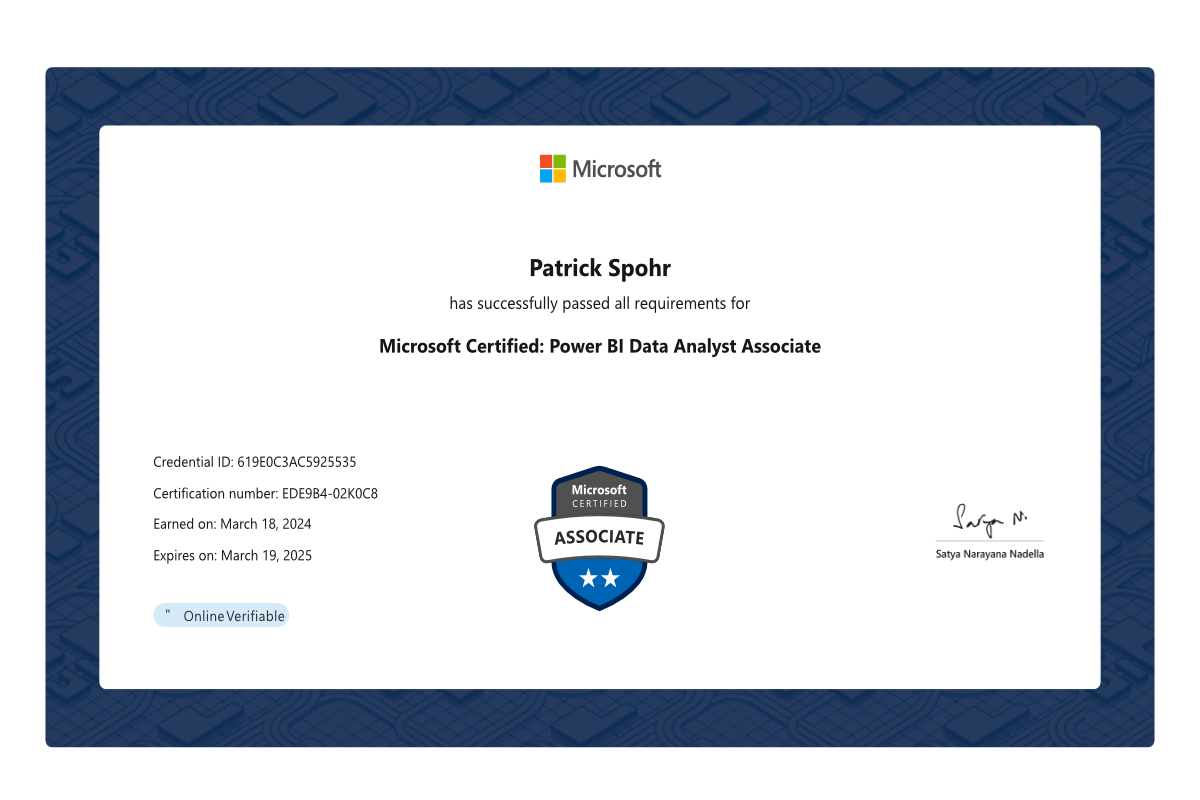The image size is (1200, 800).
Task: Click the ASSOCIATE banner on the shield badge
Action: pos(599,537)
